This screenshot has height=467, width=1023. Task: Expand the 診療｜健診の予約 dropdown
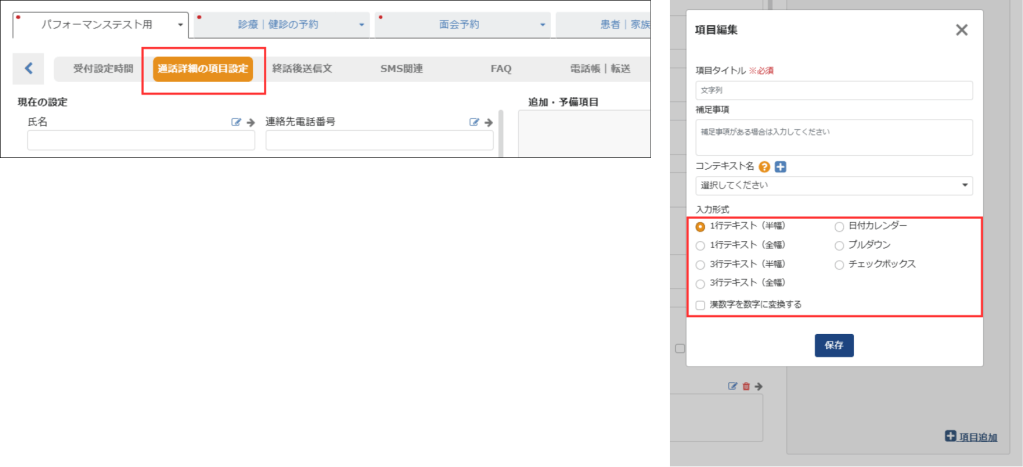coord(281,24)
